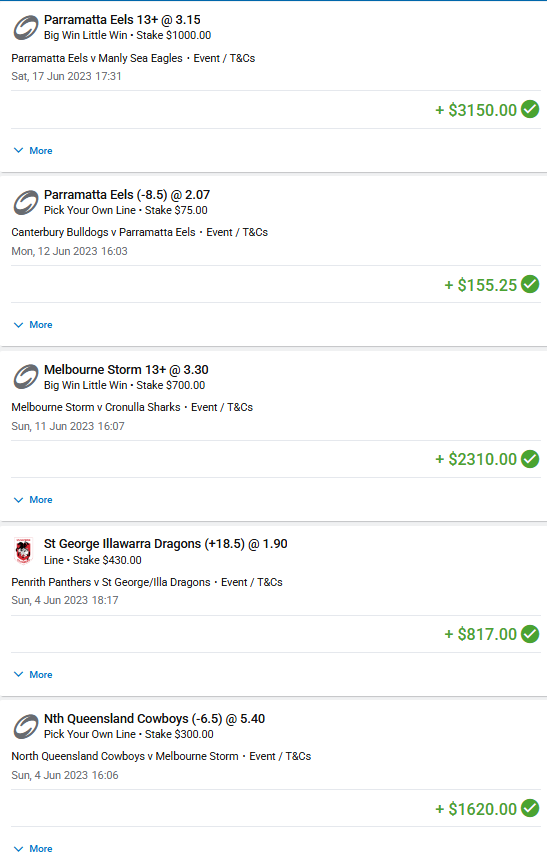Image resolution: width=547 pixels, height=866 pixels.
Task: Click rugby ball icon beside Nth Queensland Cowboys
Action: 25,726
